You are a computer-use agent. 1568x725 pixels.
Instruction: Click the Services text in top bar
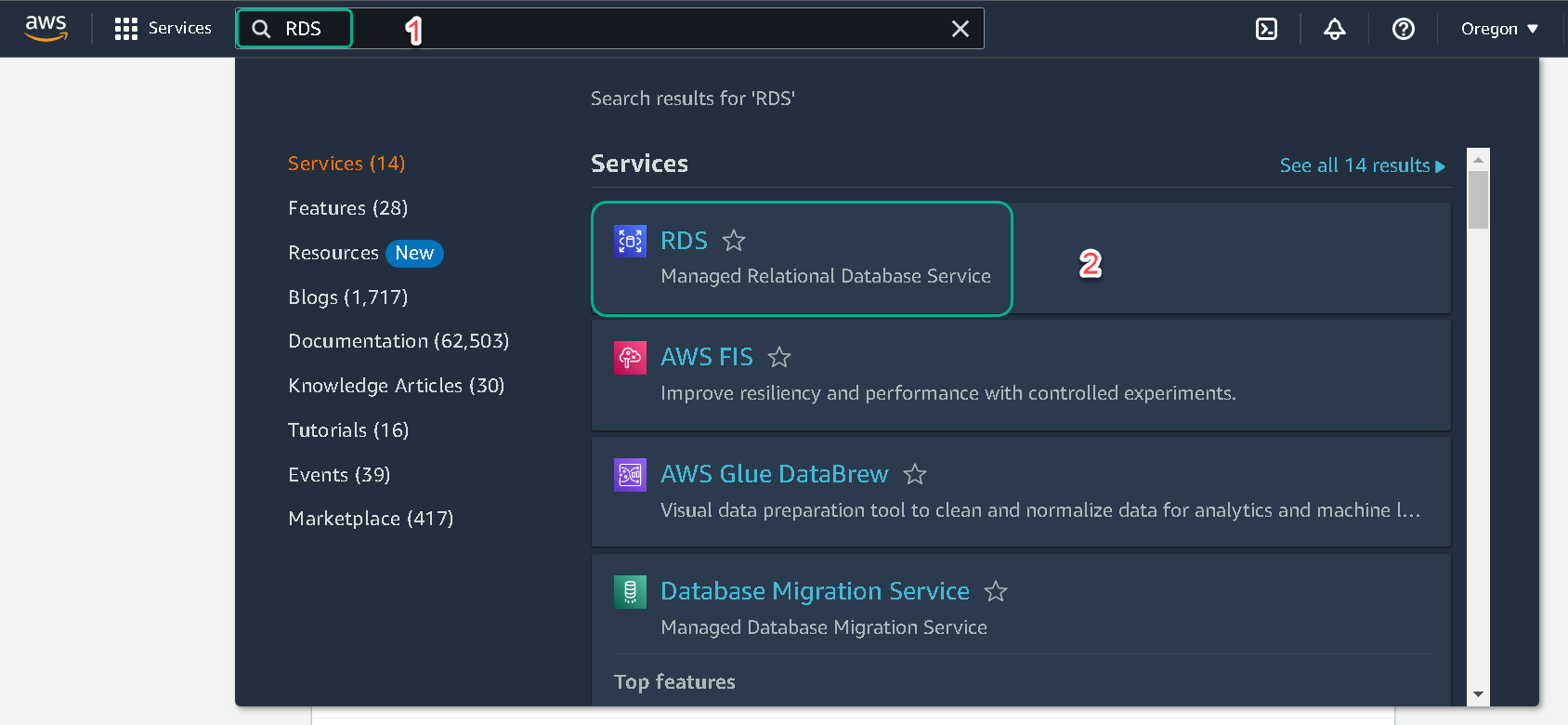click(180, 28)
